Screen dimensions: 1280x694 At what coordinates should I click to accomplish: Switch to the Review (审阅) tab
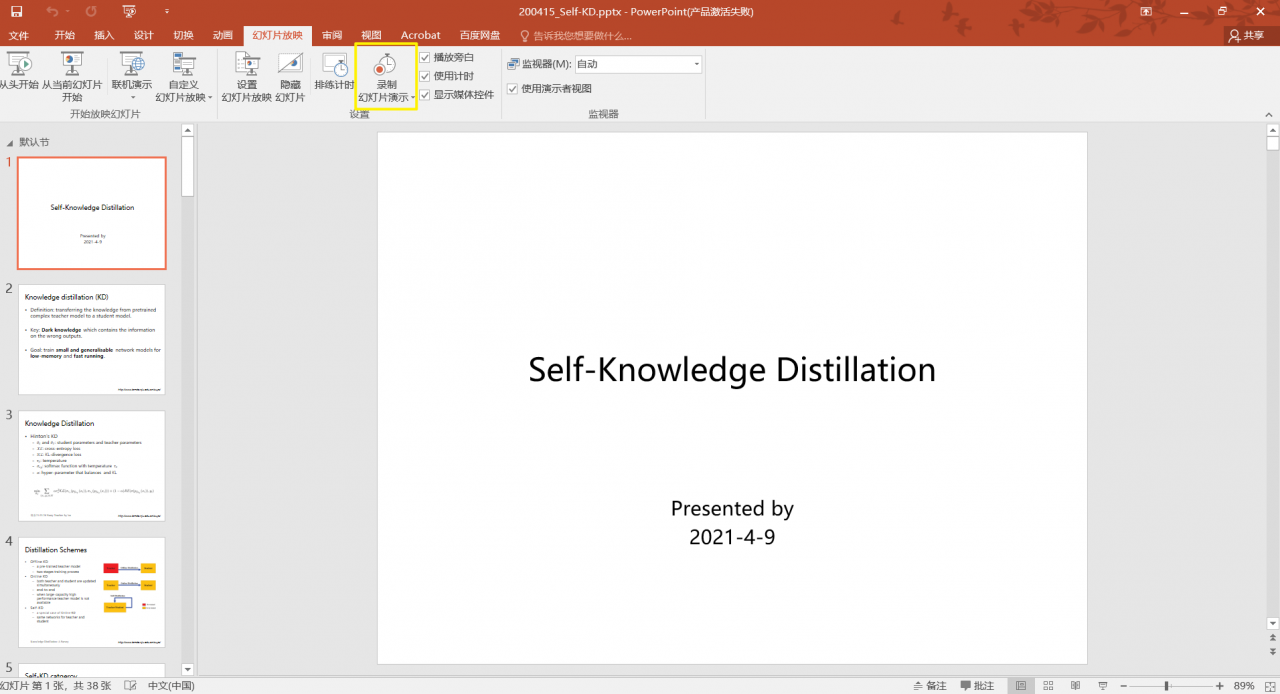pos(332,35)
